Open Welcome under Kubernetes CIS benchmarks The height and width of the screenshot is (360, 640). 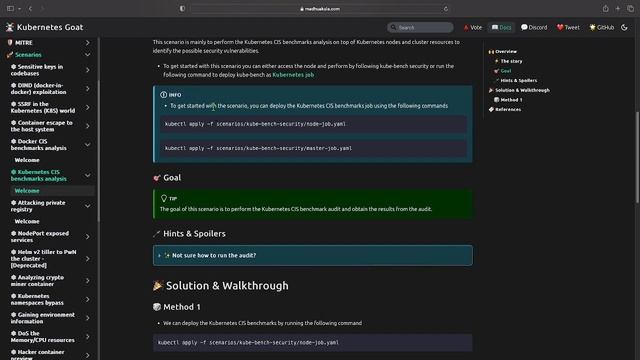(x=27, y=191)
